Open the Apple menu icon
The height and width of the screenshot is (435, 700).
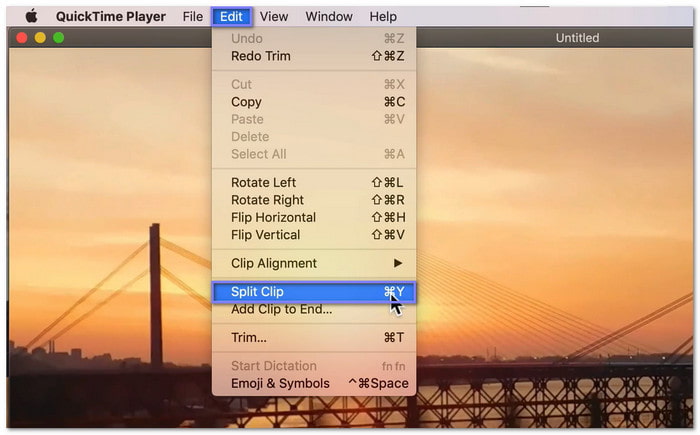pos(31,16)
